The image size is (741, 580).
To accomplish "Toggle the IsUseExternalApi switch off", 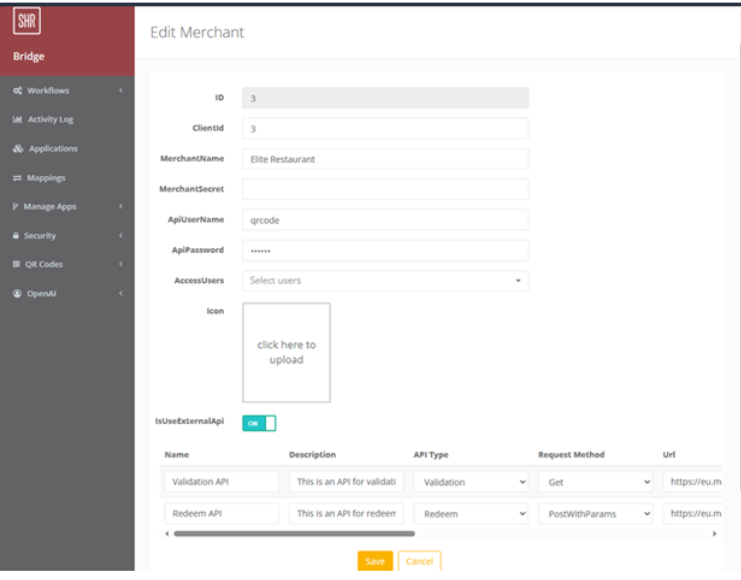I will [x=259, y=423].
